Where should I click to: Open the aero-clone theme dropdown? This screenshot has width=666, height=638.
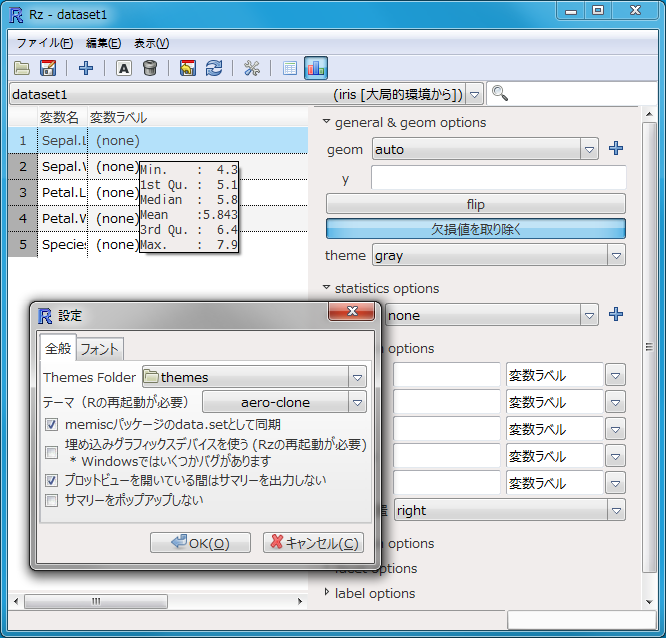pos(357,402)
